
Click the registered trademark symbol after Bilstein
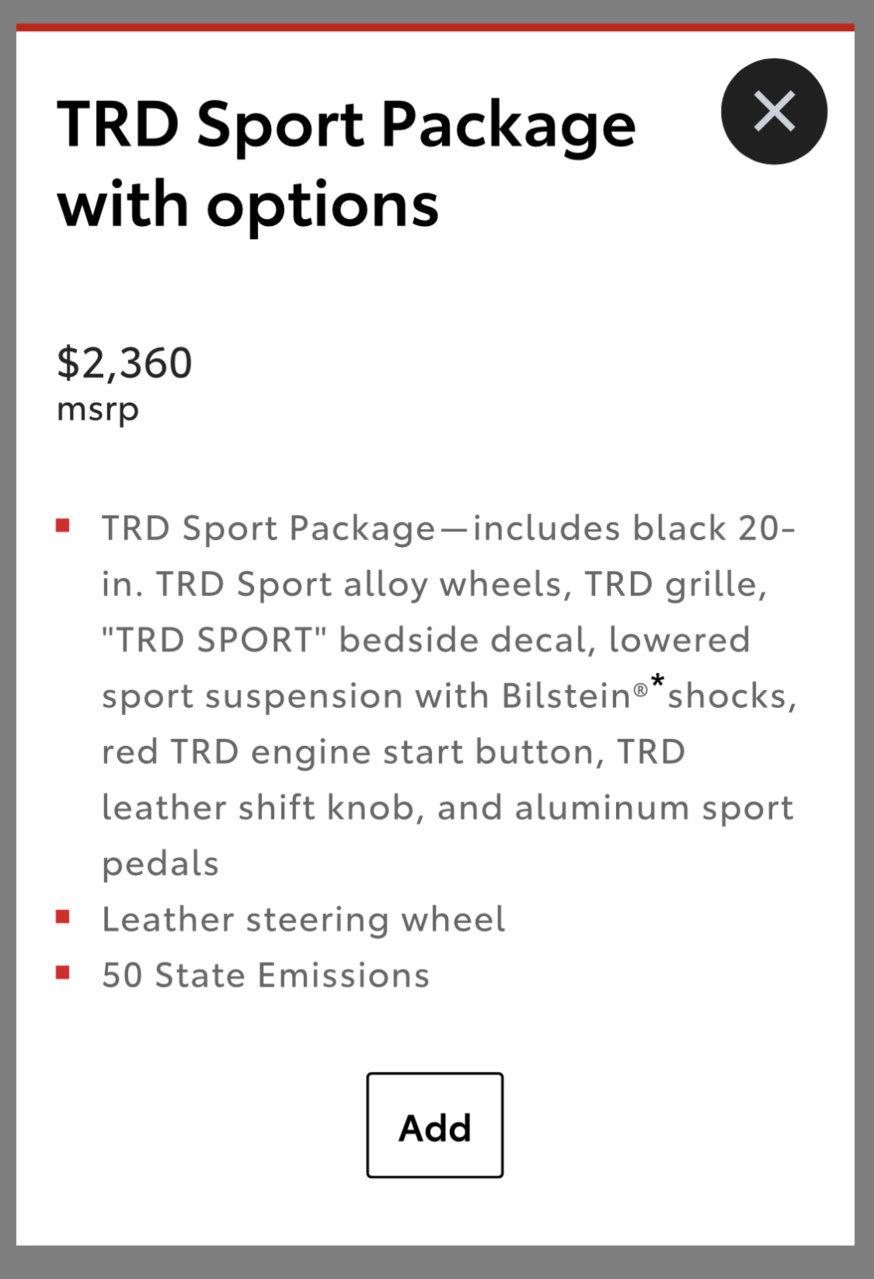pyautogui.click(x=641, y=689)
